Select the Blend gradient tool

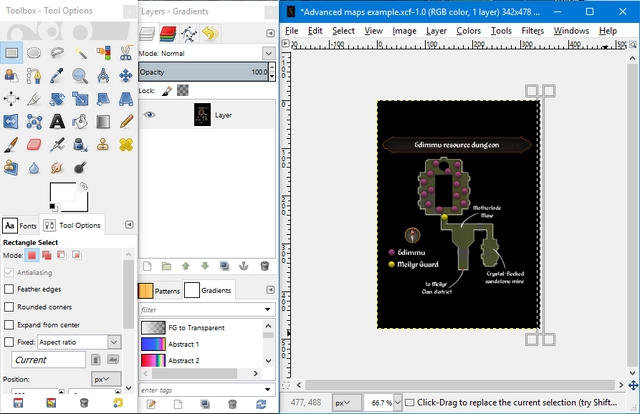pyautogui.click(x=103, y=122)
